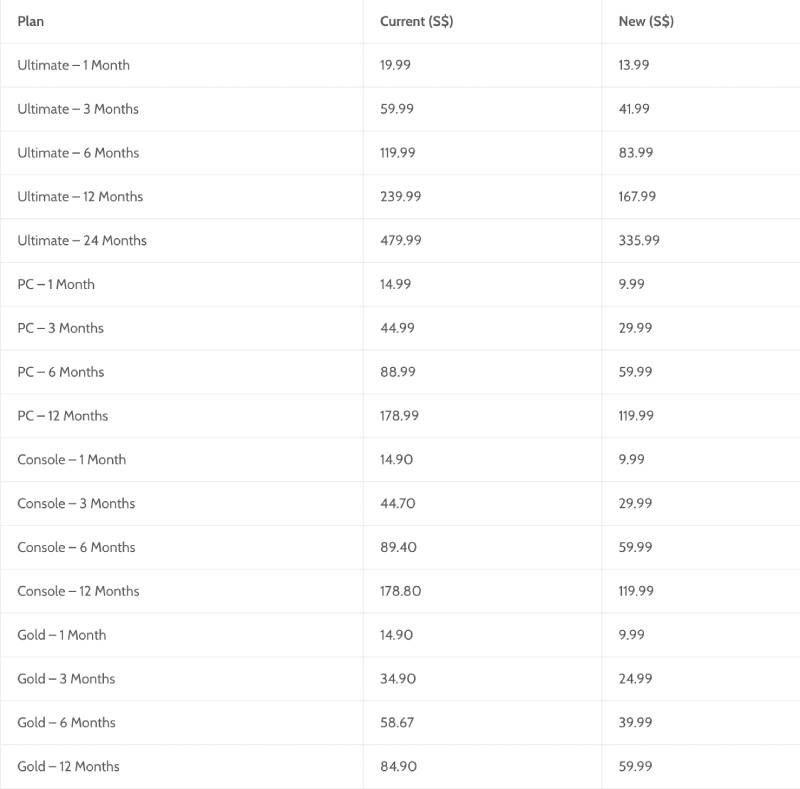Click the Console – 12 Months plan label

(78, 591)
